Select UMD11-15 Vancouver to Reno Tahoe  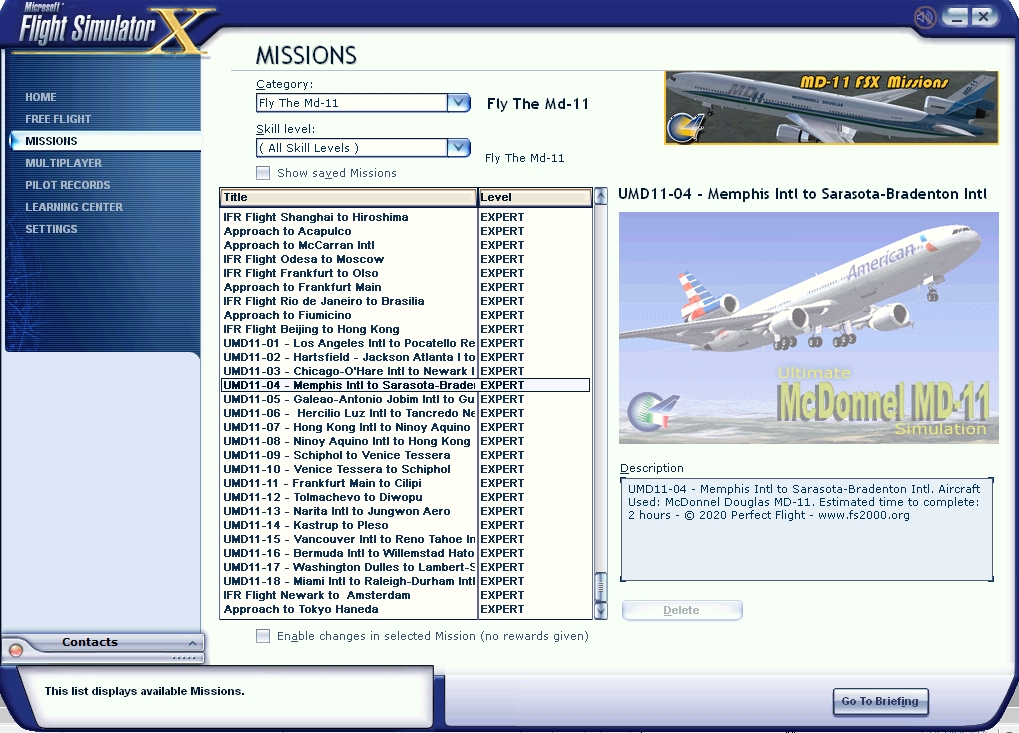406,539
